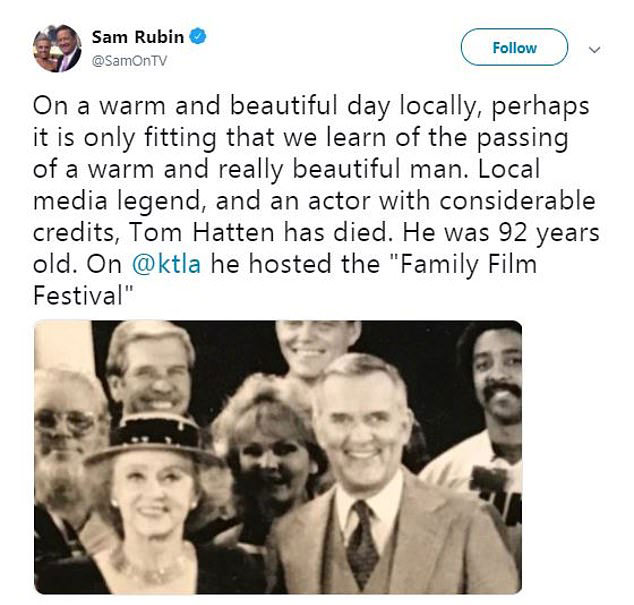This screenshot has height=605, width=634.
Task: Open Sam Rubin's profile avatar
Action: click(x=56, y=47)
